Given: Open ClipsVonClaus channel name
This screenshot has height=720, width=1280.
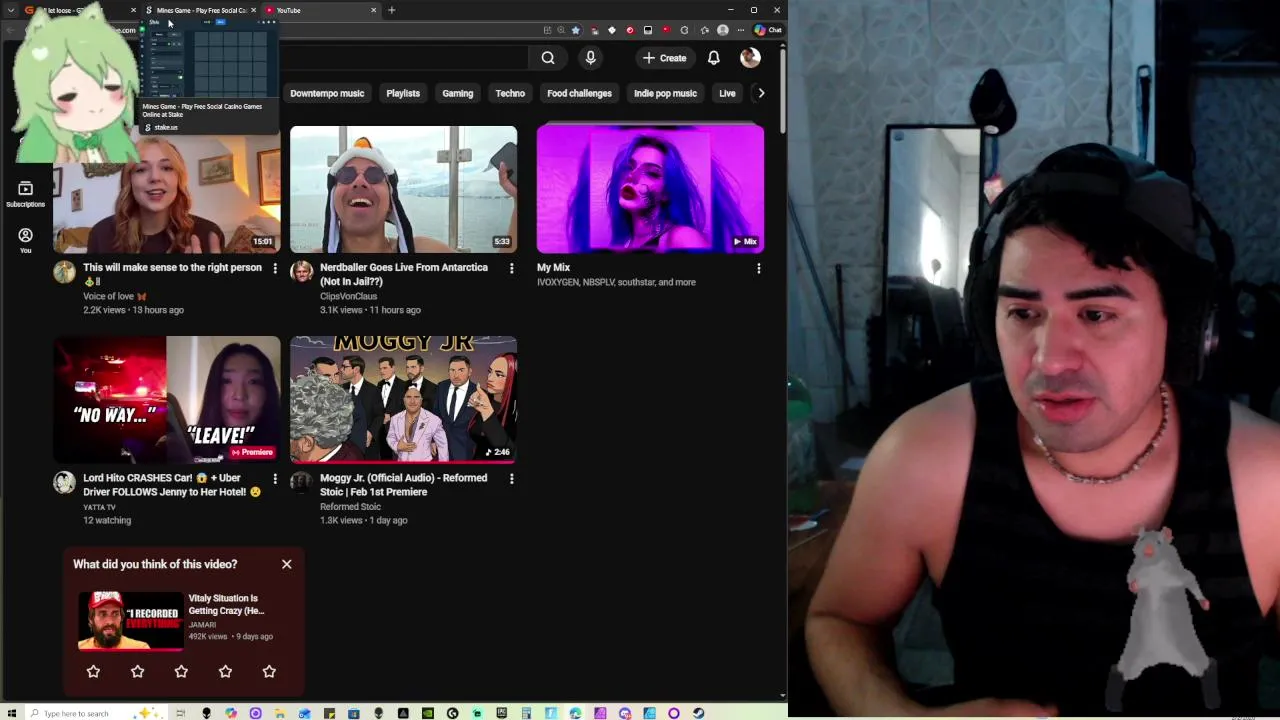Looking at the screenshot, I should point(349,296).
